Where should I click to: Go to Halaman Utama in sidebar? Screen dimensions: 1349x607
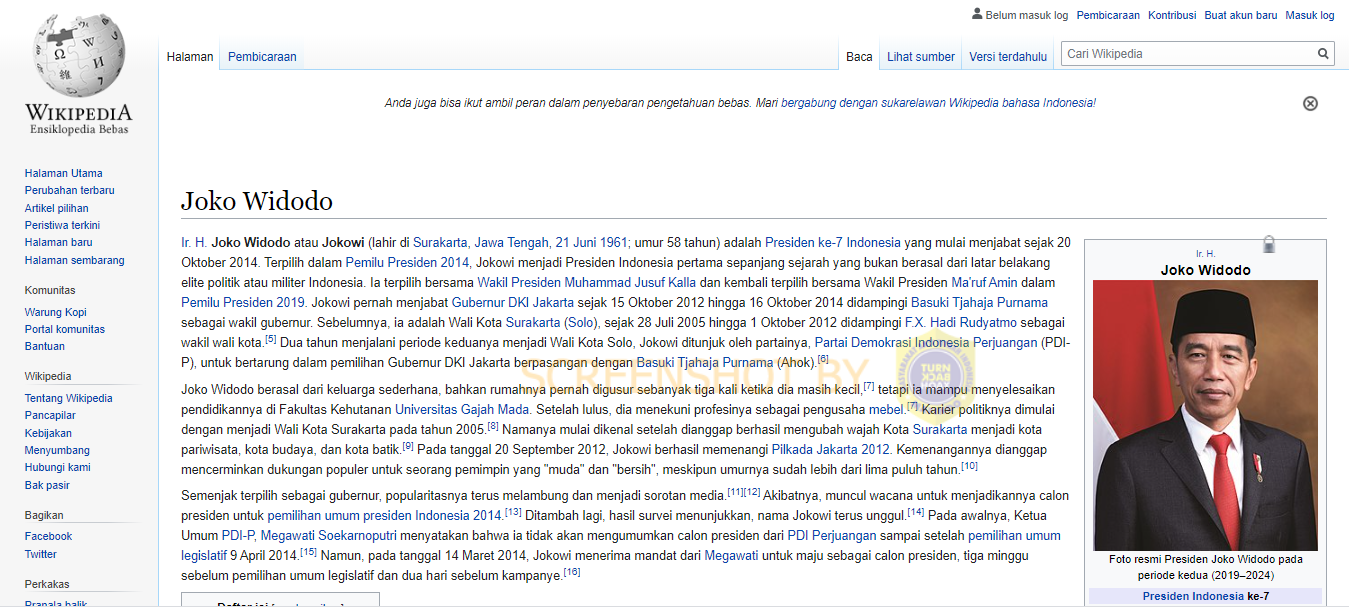(63, 173)
